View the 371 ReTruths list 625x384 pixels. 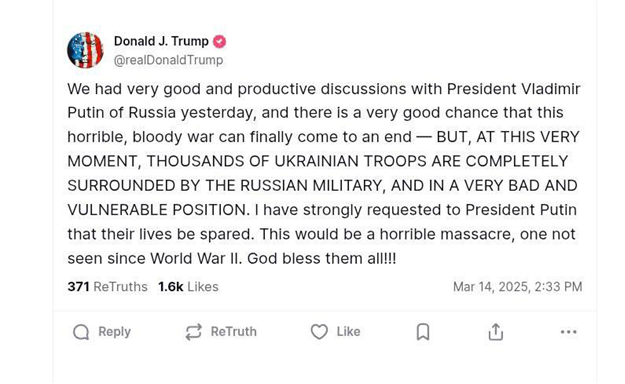pos(108,287)
